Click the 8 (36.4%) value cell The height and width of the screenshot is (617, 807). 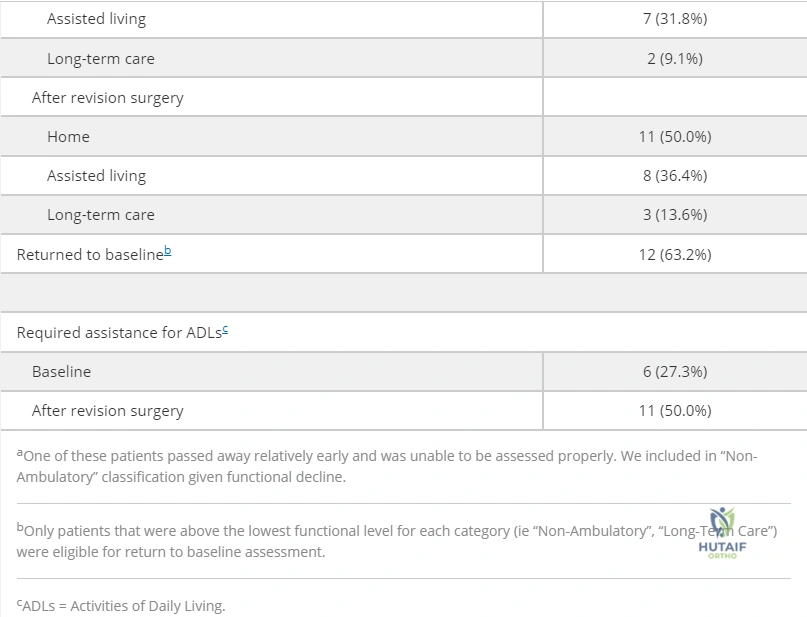(x=675, y=176)
